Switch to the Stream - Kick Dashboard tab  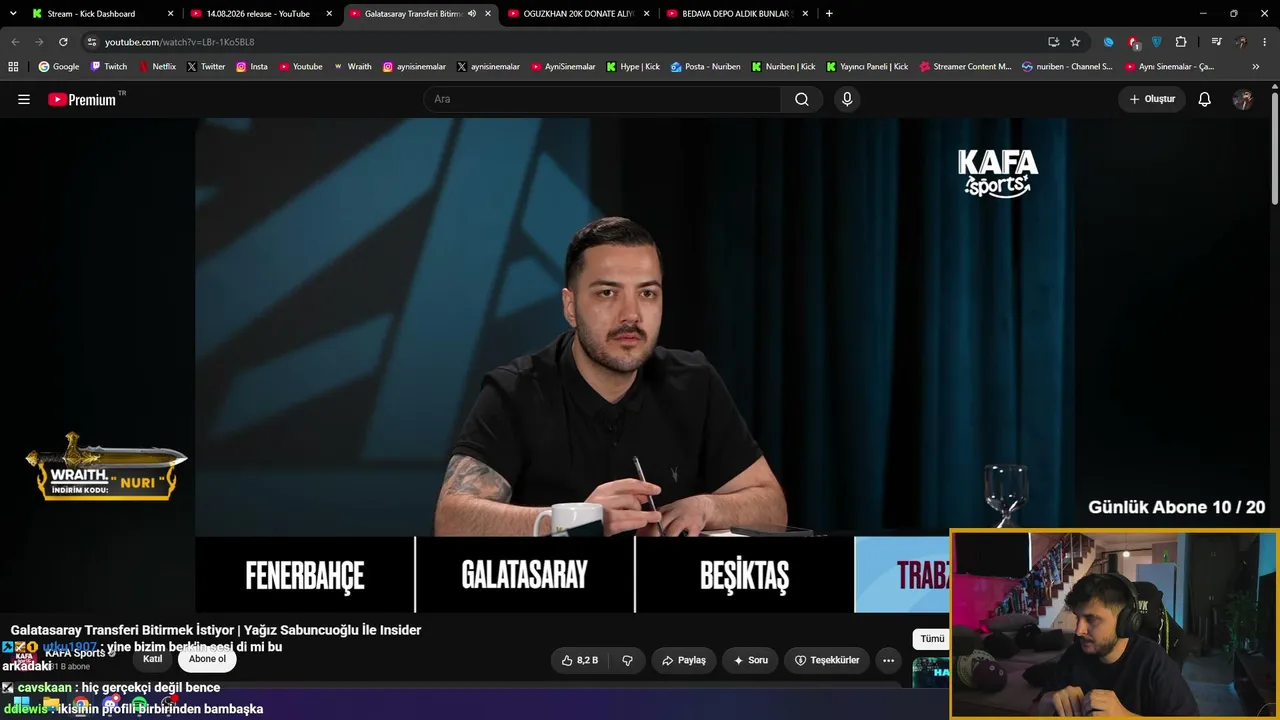coord(91,14)
